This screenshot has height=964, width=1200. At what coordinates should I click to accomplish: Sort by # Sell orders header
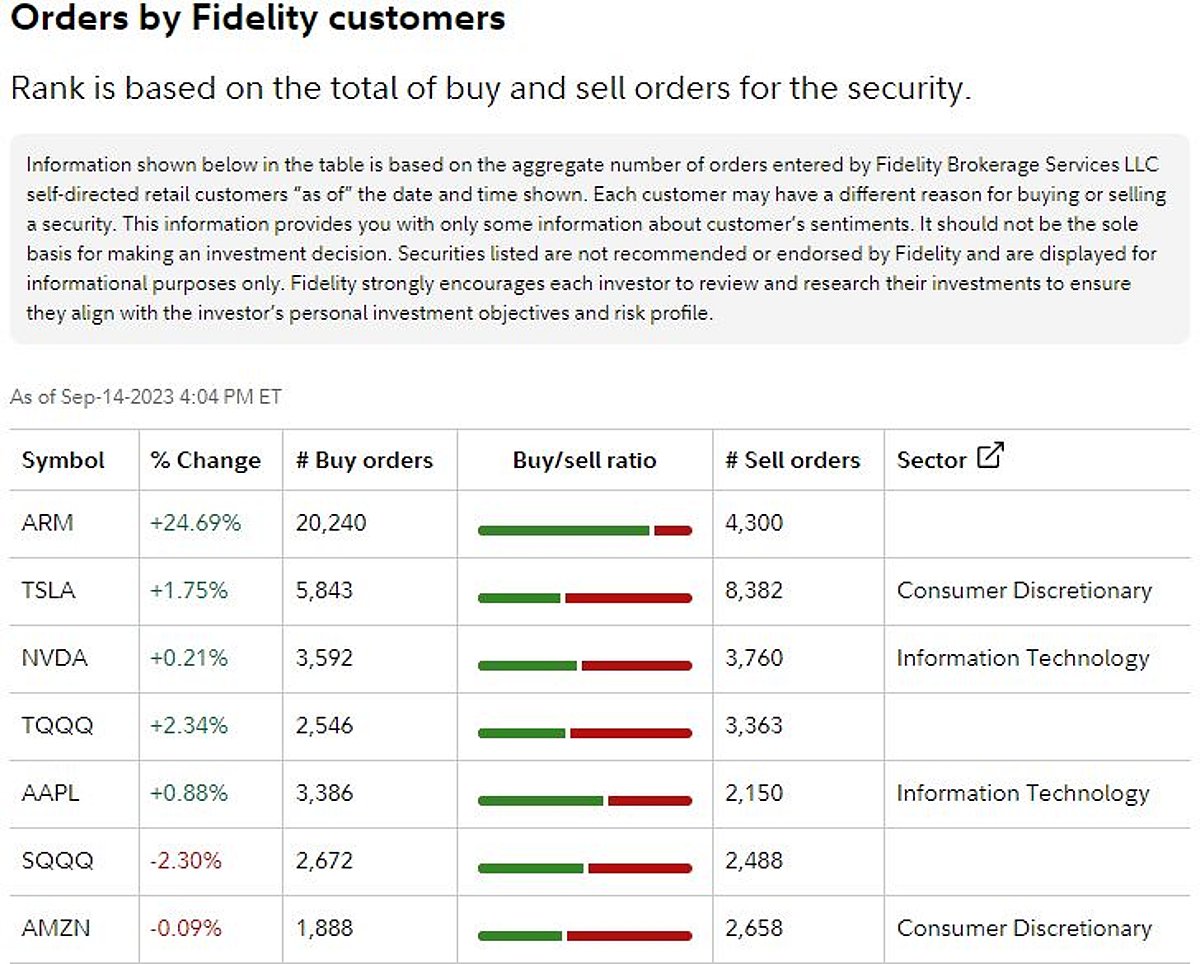click(792, 460)
